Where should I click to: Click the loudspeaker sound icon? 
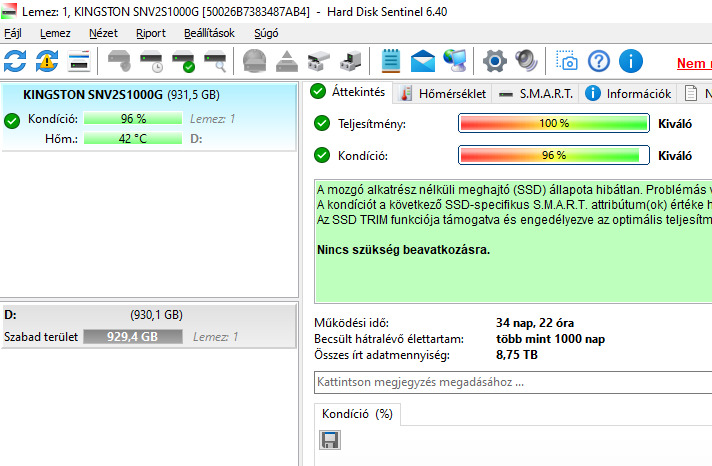coord(526,61)
